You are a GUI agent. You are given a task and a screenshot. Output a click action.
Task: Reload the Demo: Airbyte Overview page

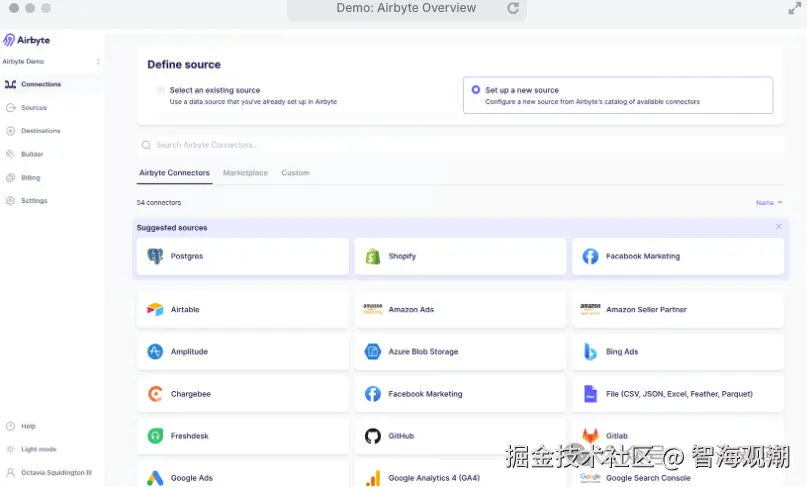(513, 8)
